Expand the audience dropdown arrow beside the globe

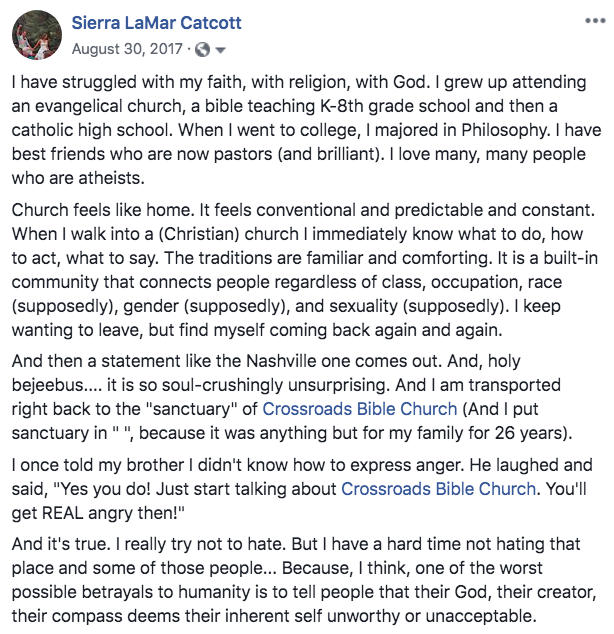coord(220,49)
